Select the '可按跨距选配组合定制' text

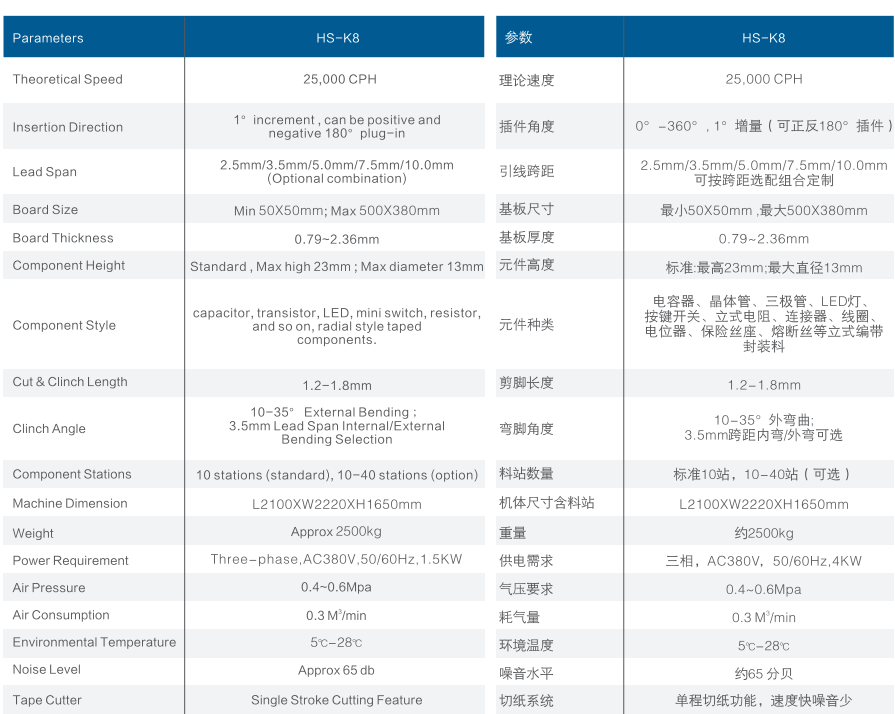(764, 180)
